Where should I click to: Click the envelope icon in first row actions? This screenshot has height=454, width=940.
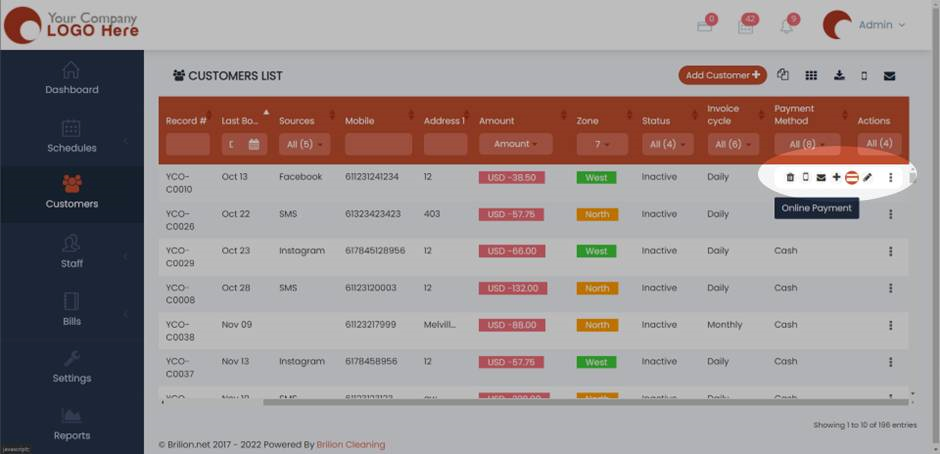[821, 177]
